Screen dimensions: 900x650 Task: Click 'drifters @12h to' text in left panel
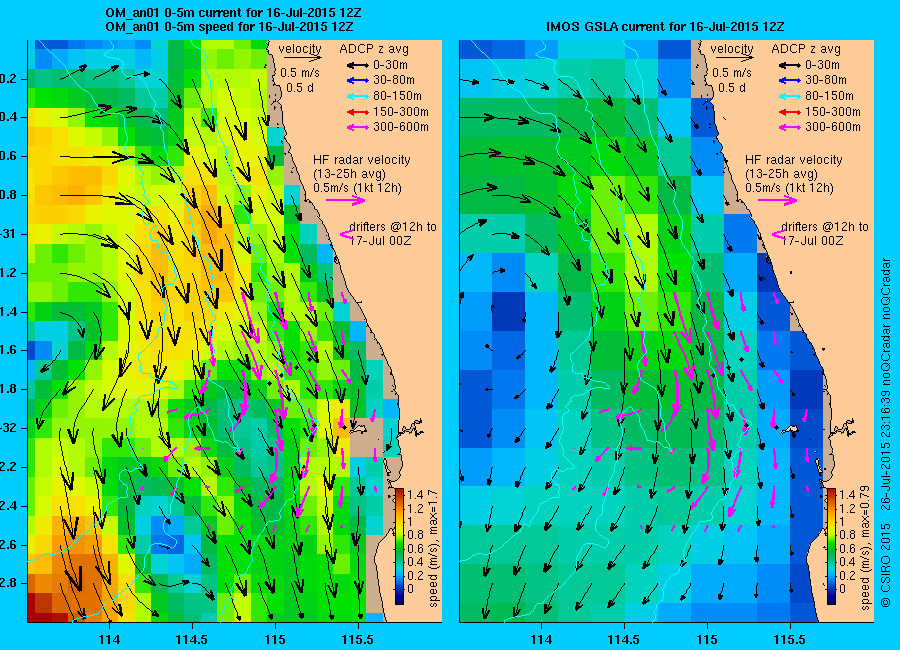point(393,227)
